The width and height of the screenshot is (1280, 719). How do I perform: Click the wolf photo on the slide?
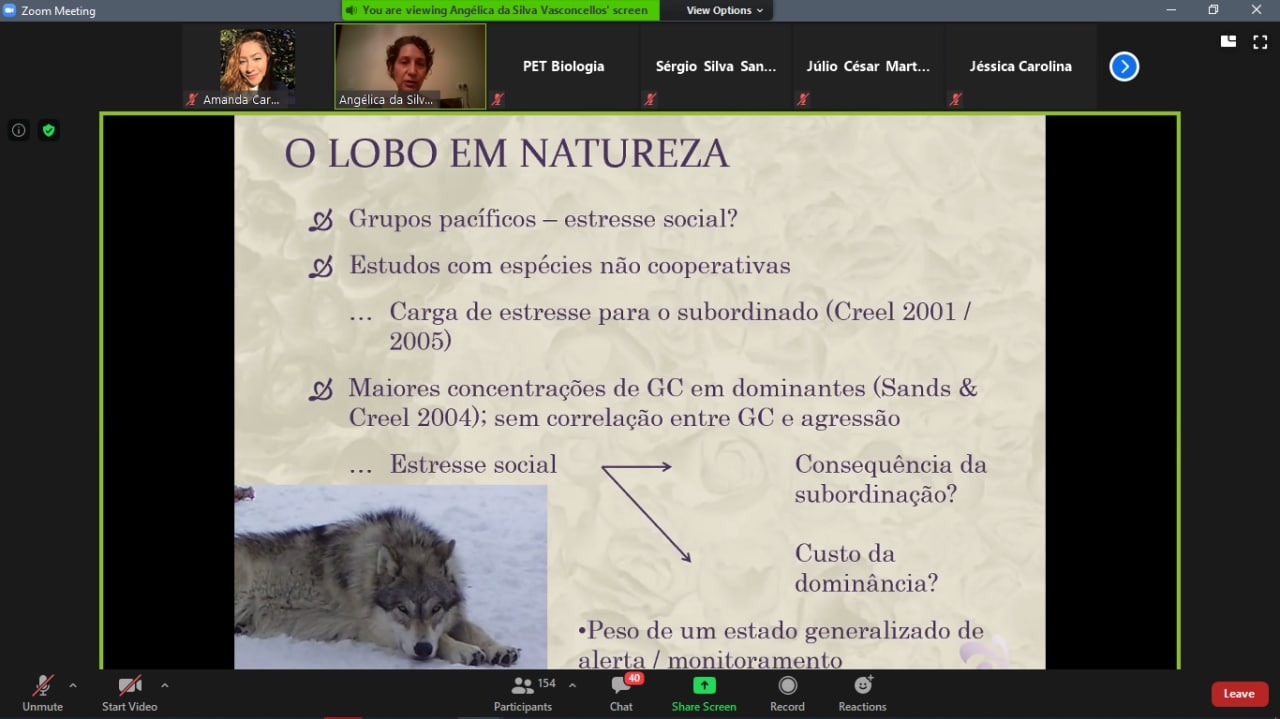coord(391,577)
